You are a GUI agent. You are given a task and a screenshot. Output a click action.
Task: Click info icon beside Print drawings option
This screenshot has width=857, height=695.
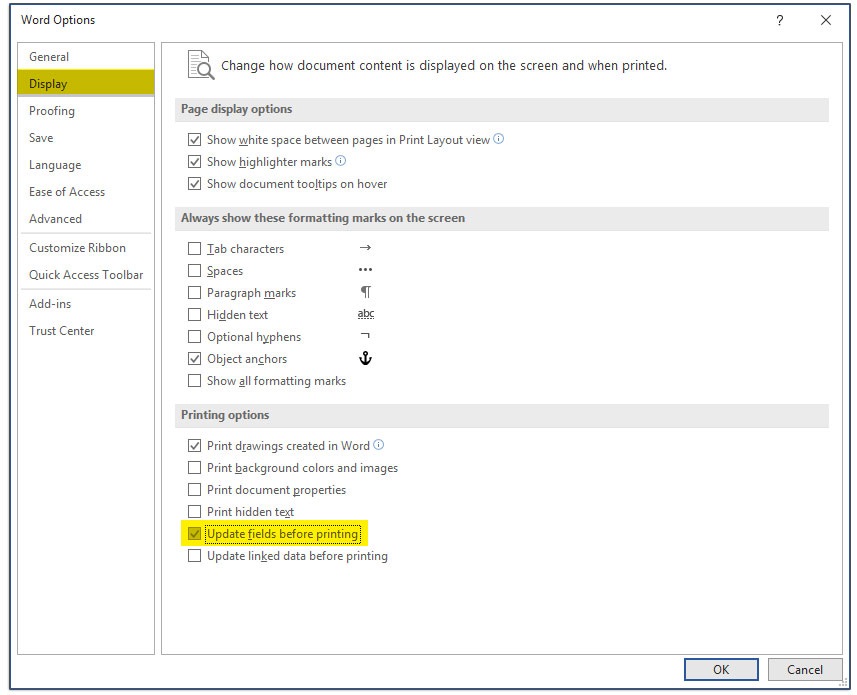(379, 445)
